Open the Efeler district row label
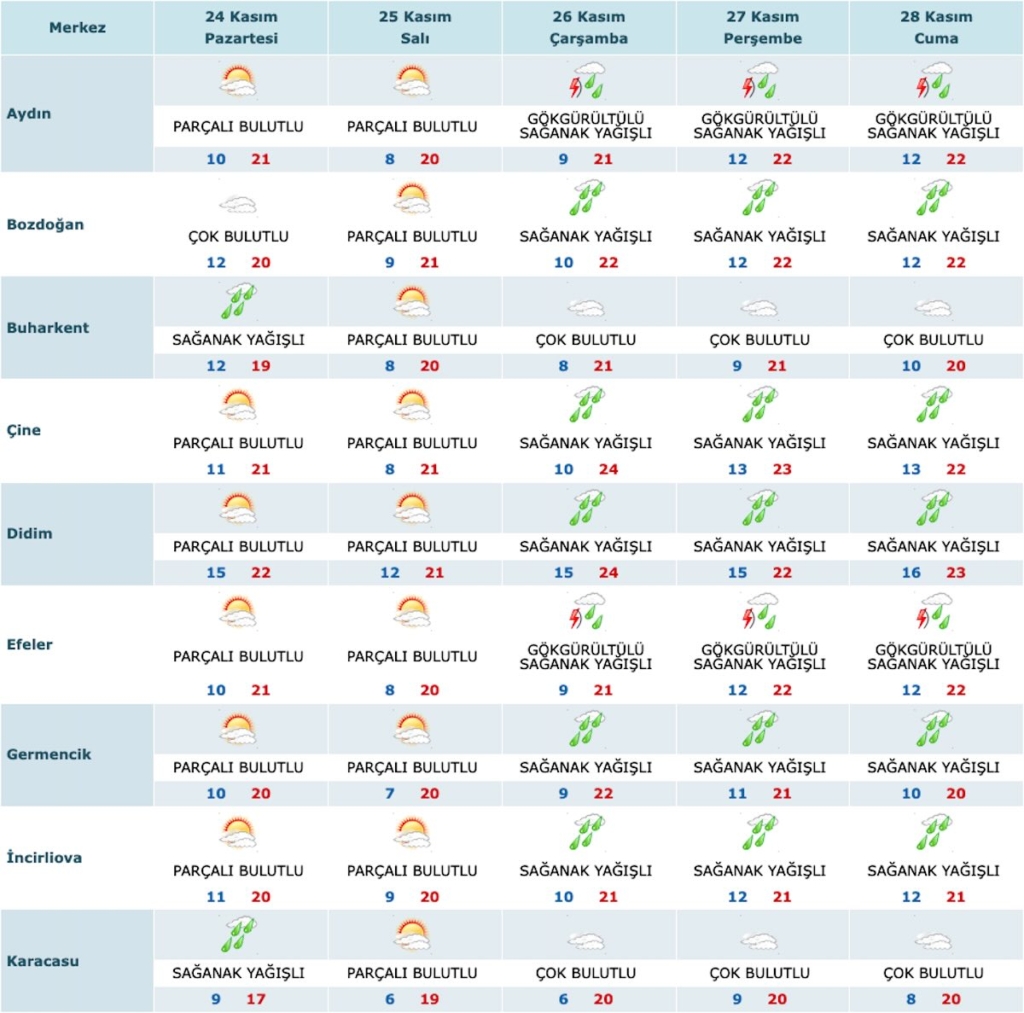This screenshot has height=1013, width=1024. pos(34,644)
